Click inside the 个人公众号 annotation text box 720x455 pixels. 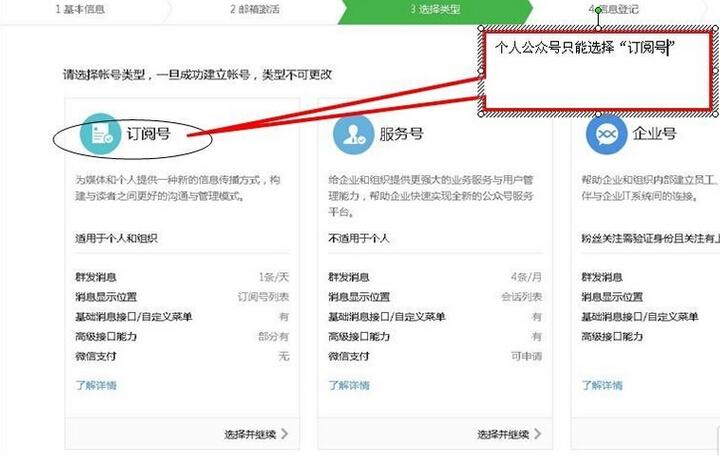tap(598, 70)
